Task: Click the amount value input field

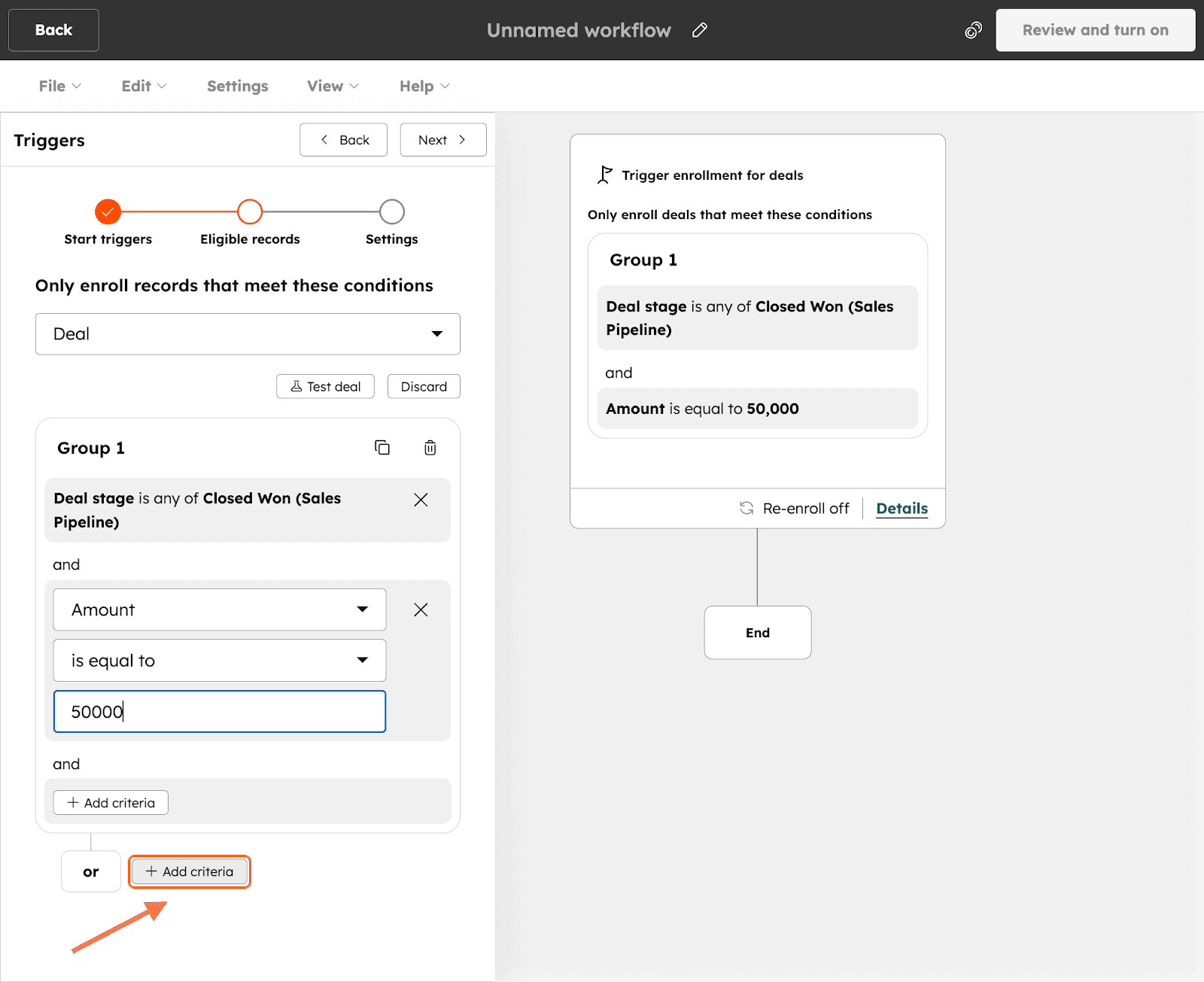Action: point(219,712)
